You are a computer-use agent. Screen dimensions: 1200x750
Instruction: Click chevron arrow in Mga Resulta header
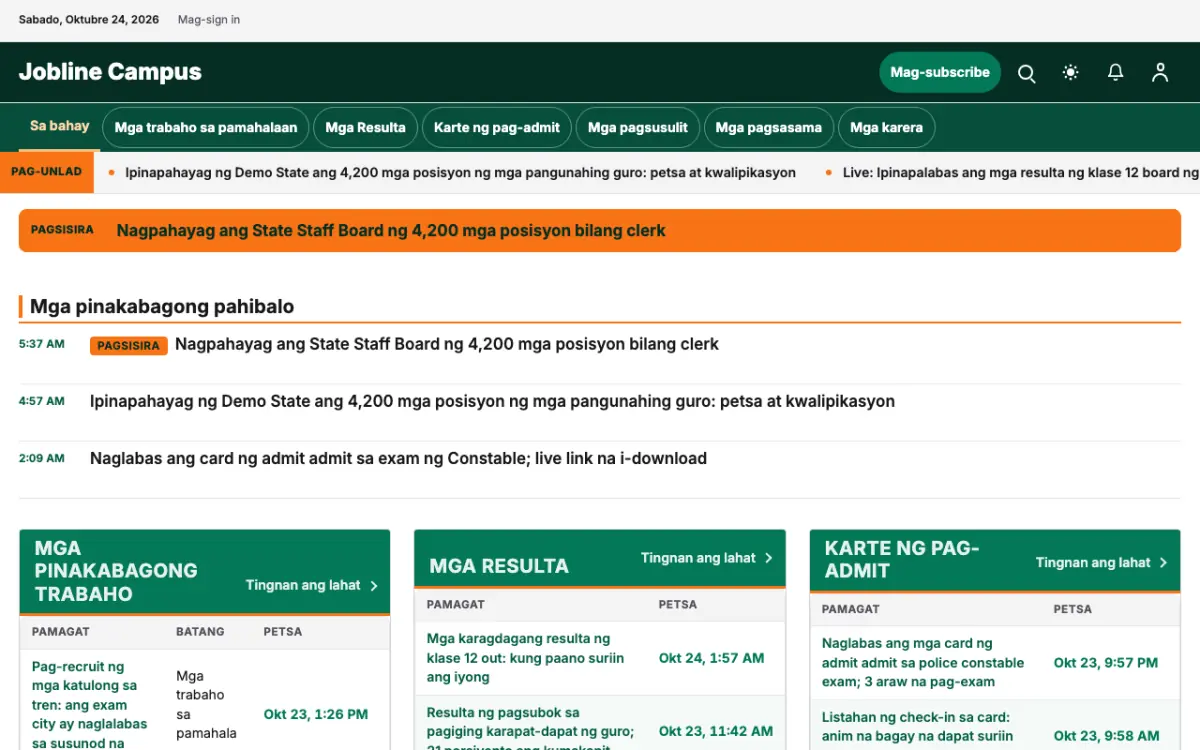(x=769, y=558)
